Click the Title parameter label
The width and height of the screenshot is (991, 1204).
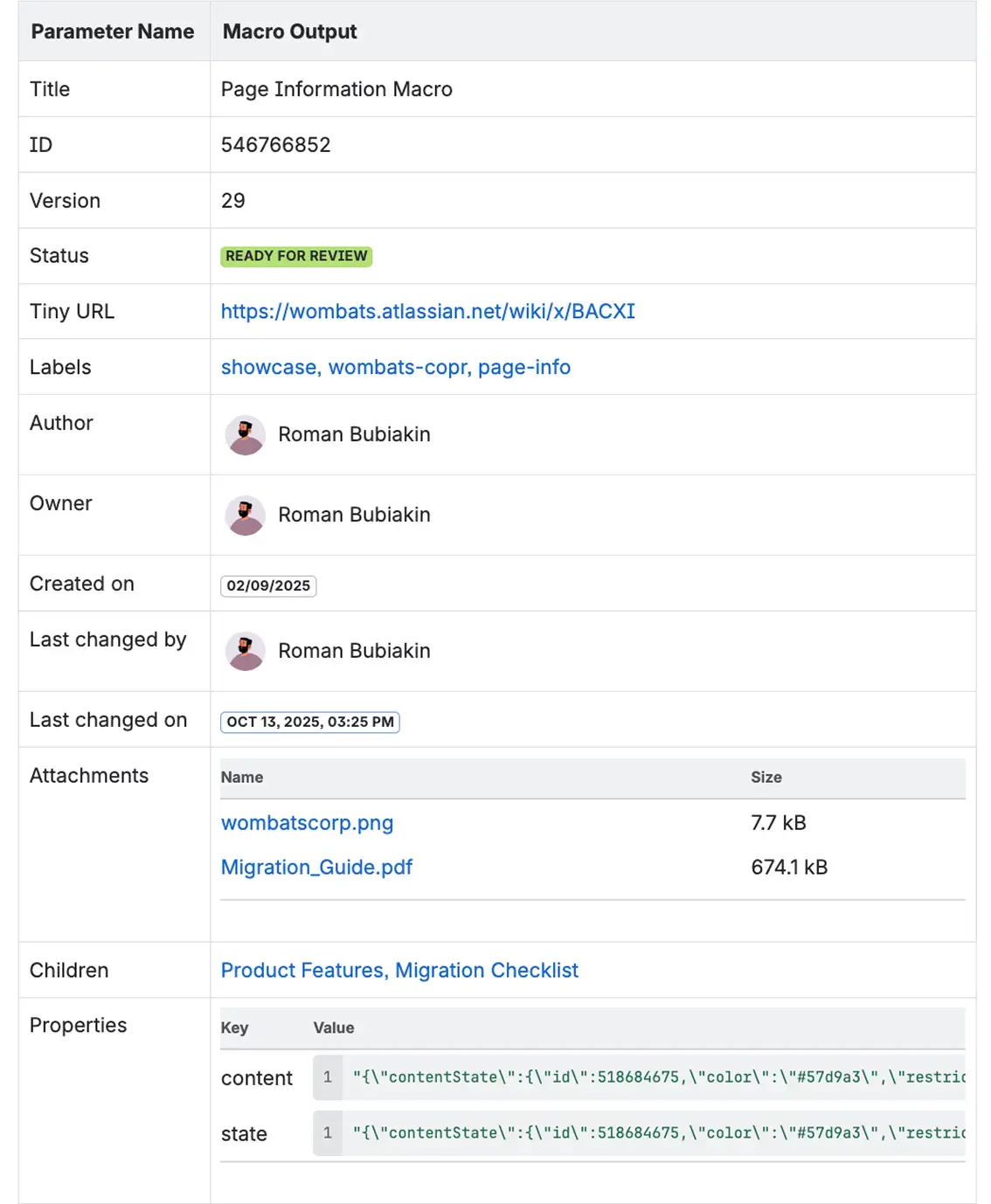50,89
